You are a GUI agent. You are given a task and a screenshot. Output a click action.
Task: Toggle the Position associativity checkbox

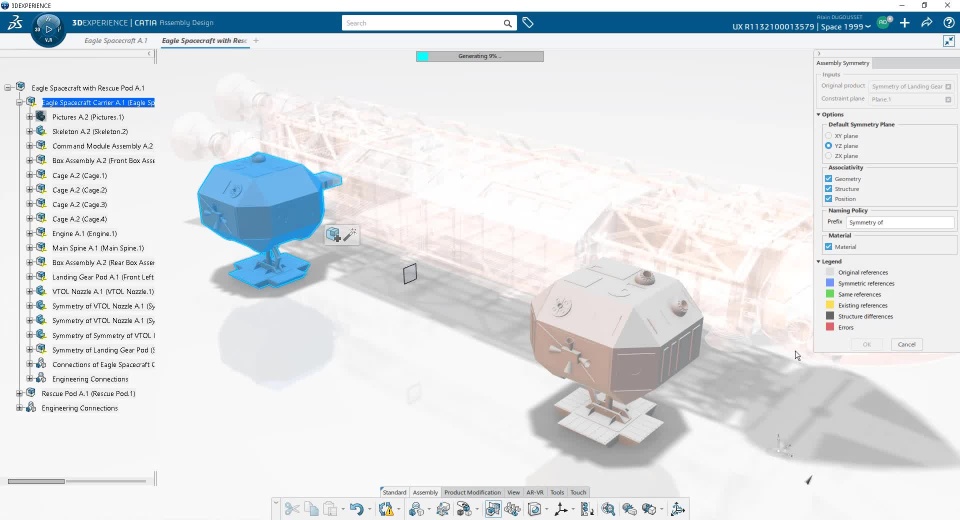pos(828,198)
